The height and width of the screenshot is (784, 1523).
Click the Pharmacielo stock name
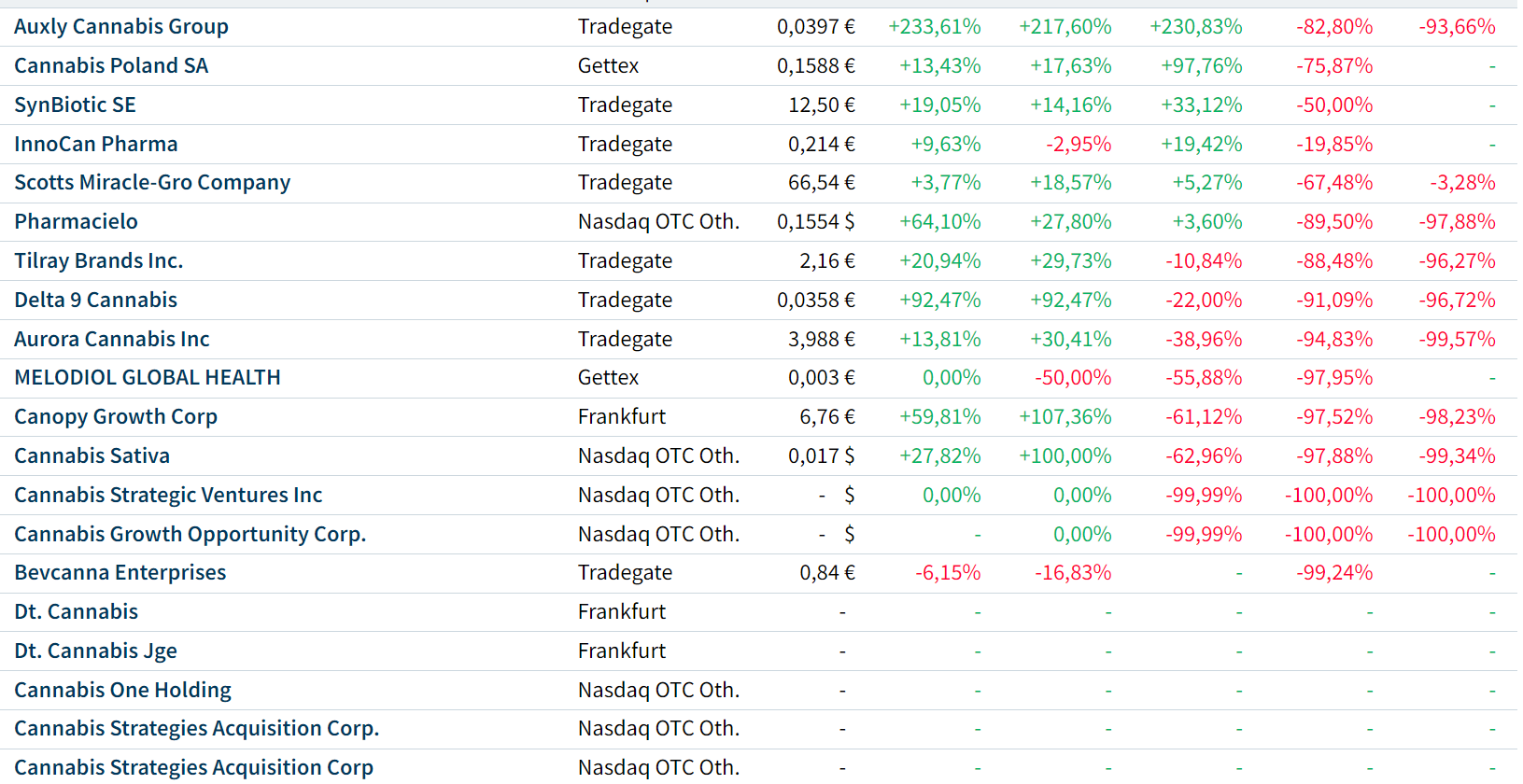pyautogui.click(x=76, y=222)
